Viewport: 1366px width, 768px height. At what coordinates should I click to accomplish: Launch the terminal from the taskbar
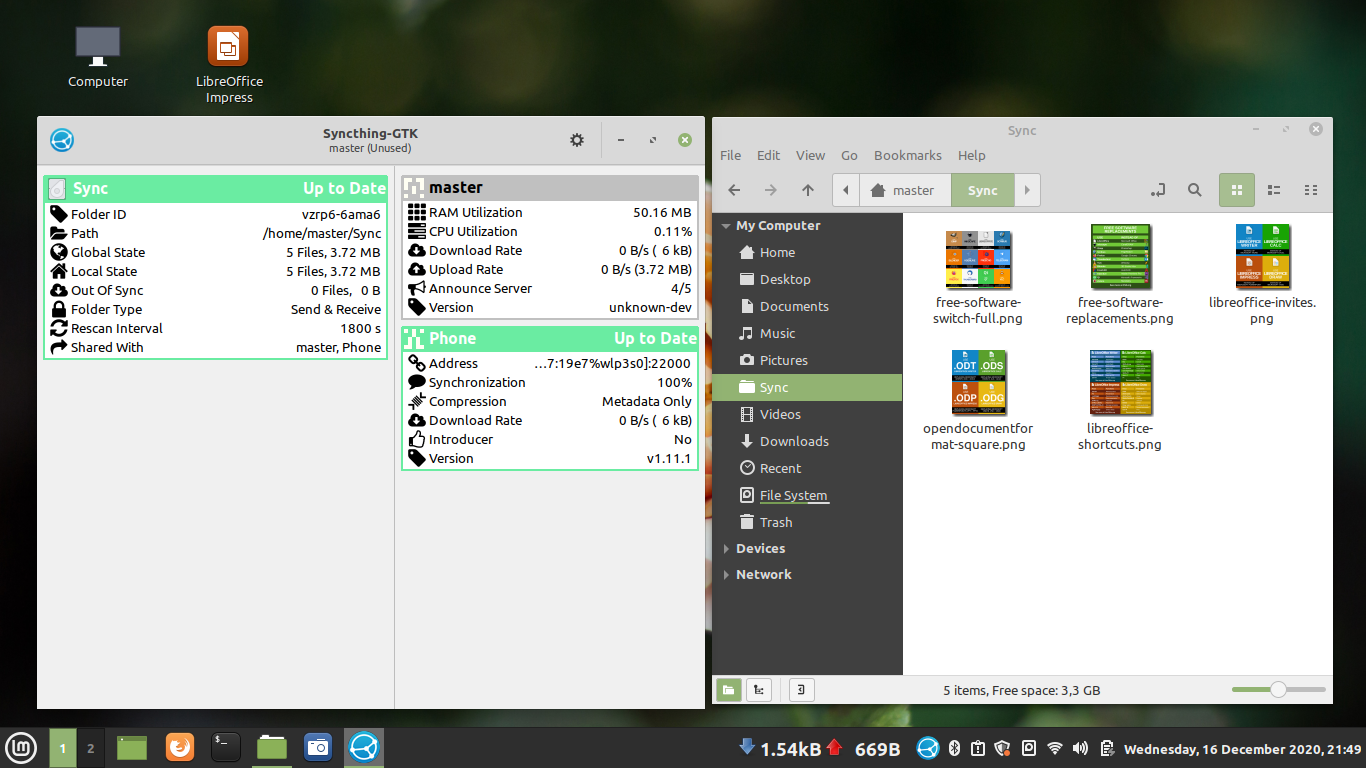(x=226, y=747)
